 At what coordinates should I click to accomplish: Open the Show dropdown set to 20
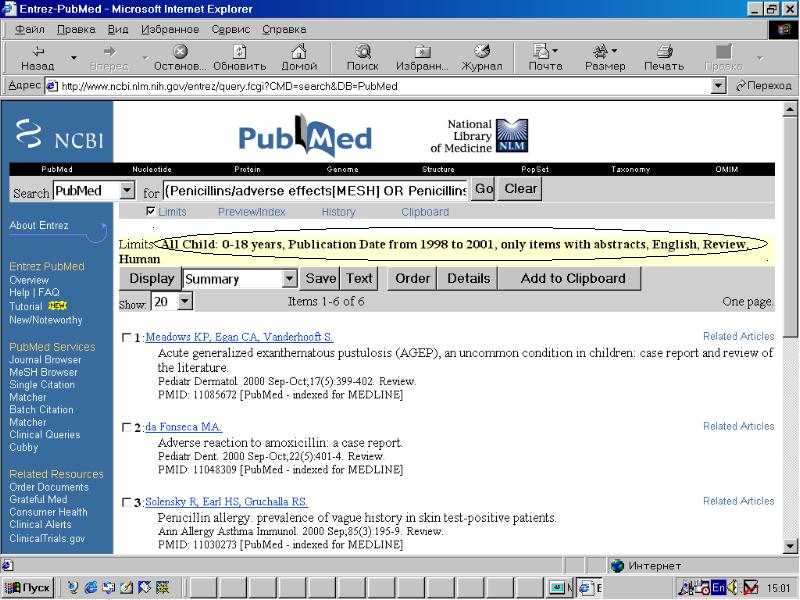(x=185, y=301)
